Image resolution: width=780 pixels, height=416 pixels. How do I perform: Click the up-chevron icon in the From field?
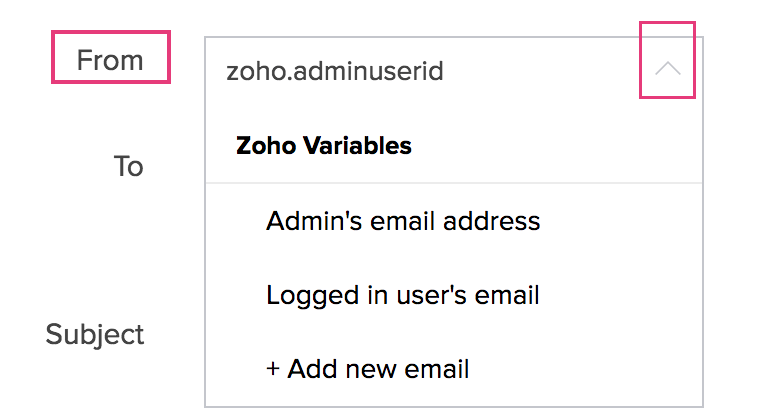[667, 70]
